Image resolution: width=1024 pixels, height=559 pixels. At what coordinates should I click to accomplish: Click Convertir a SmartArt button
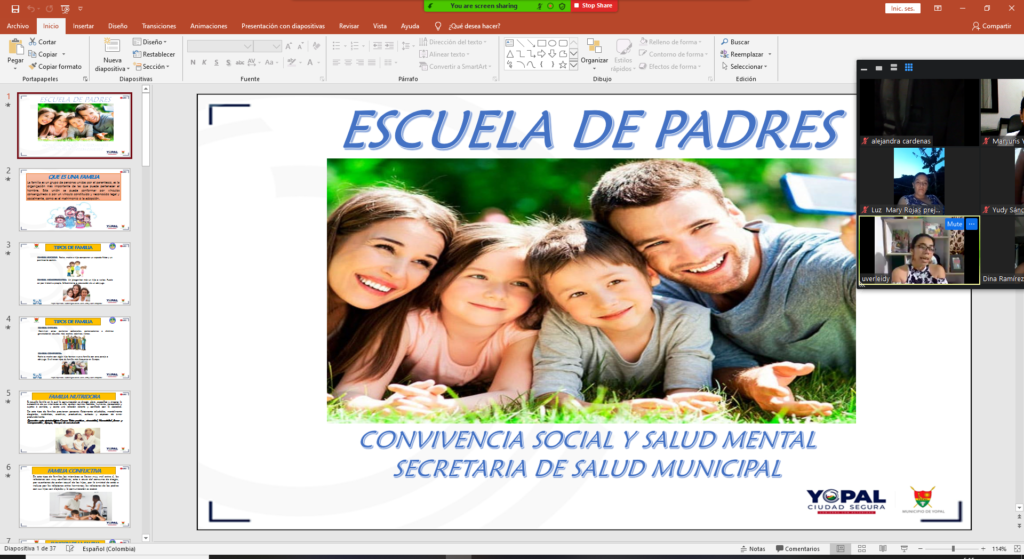tap(455, 67)
